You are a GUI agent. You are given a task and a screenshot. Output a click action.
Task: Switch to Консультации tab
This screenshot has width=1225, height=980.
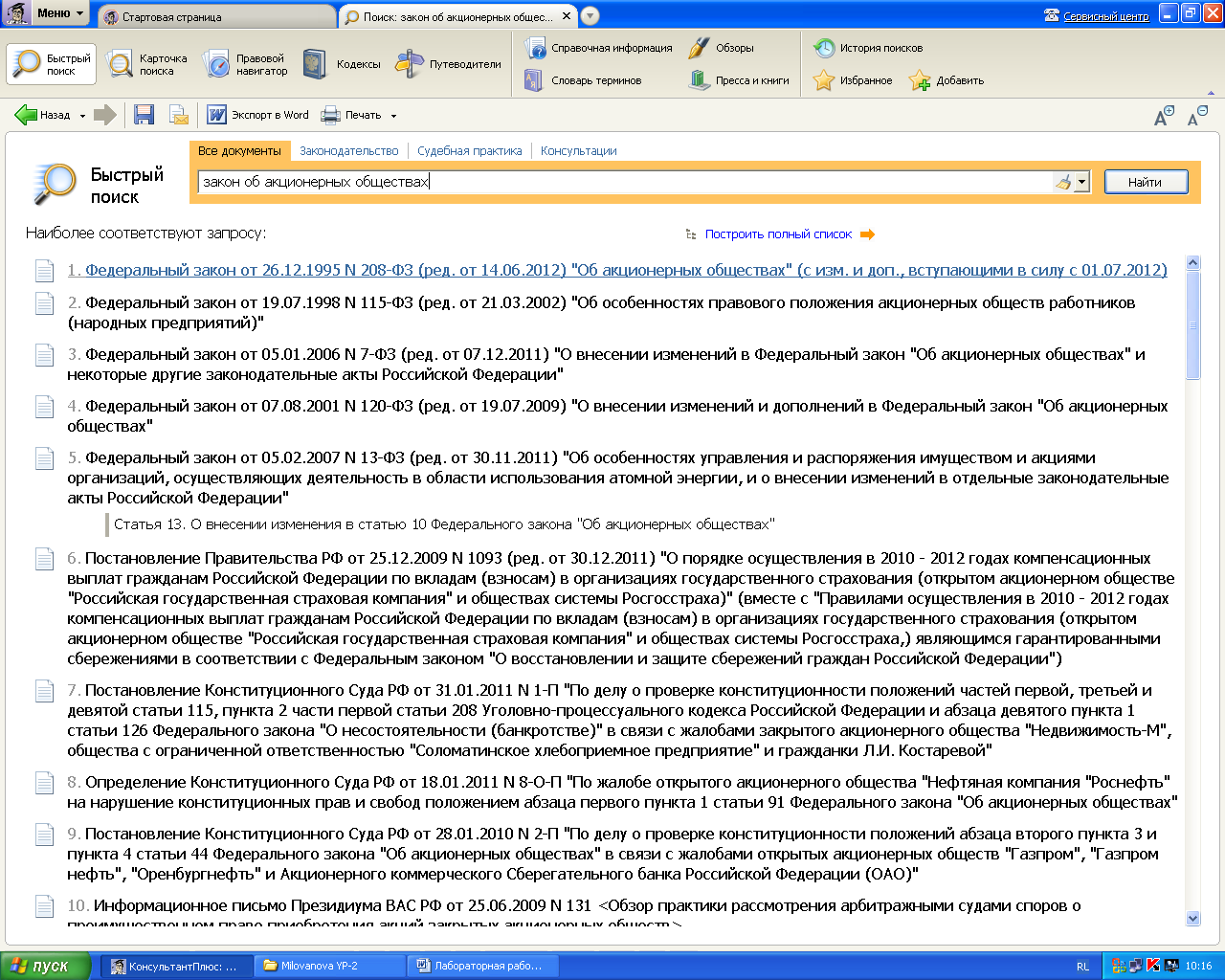578,150
